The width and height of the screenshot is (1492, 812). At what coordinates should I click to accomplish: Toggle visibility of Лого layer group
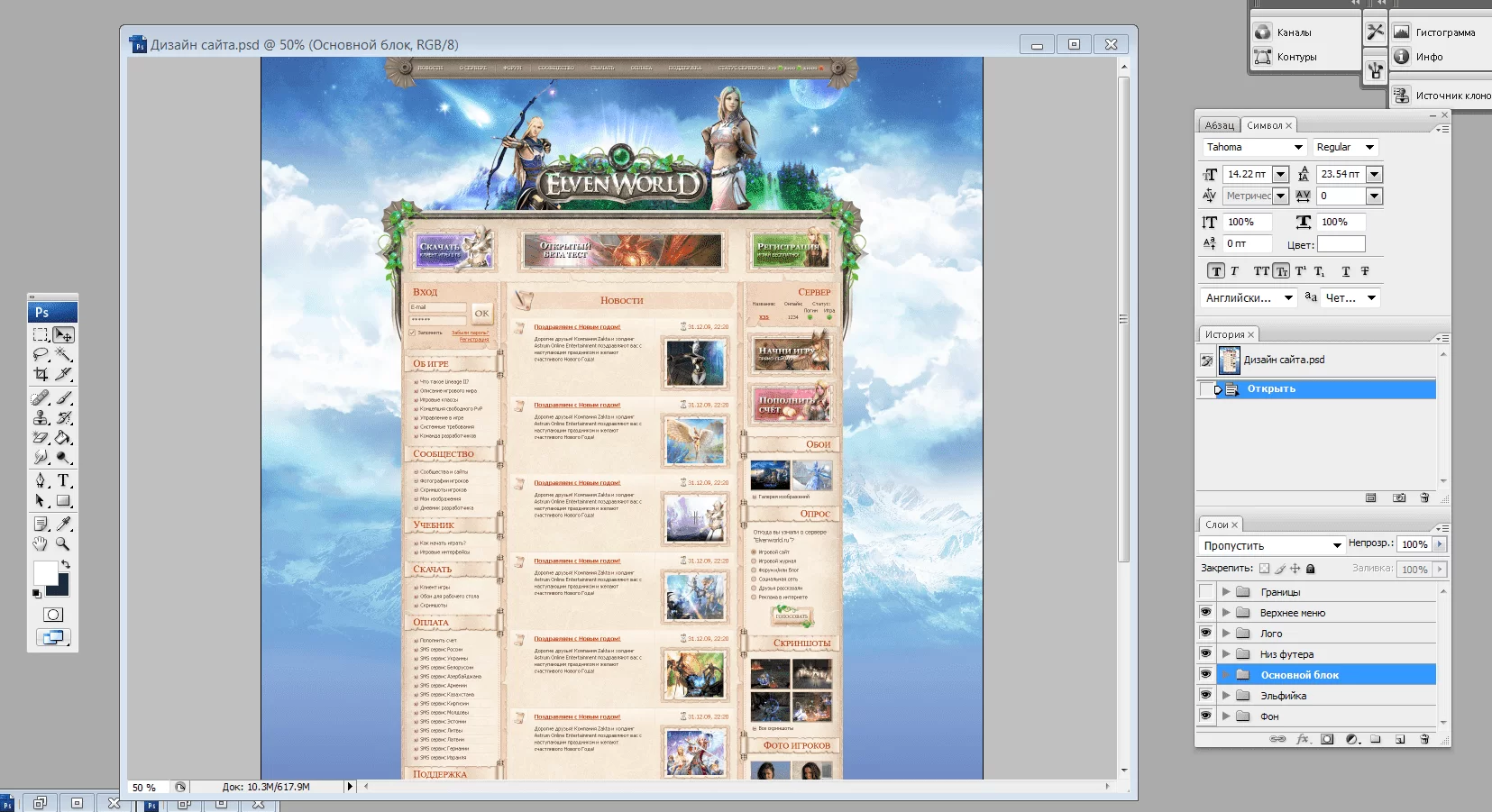pos(1205,634)
